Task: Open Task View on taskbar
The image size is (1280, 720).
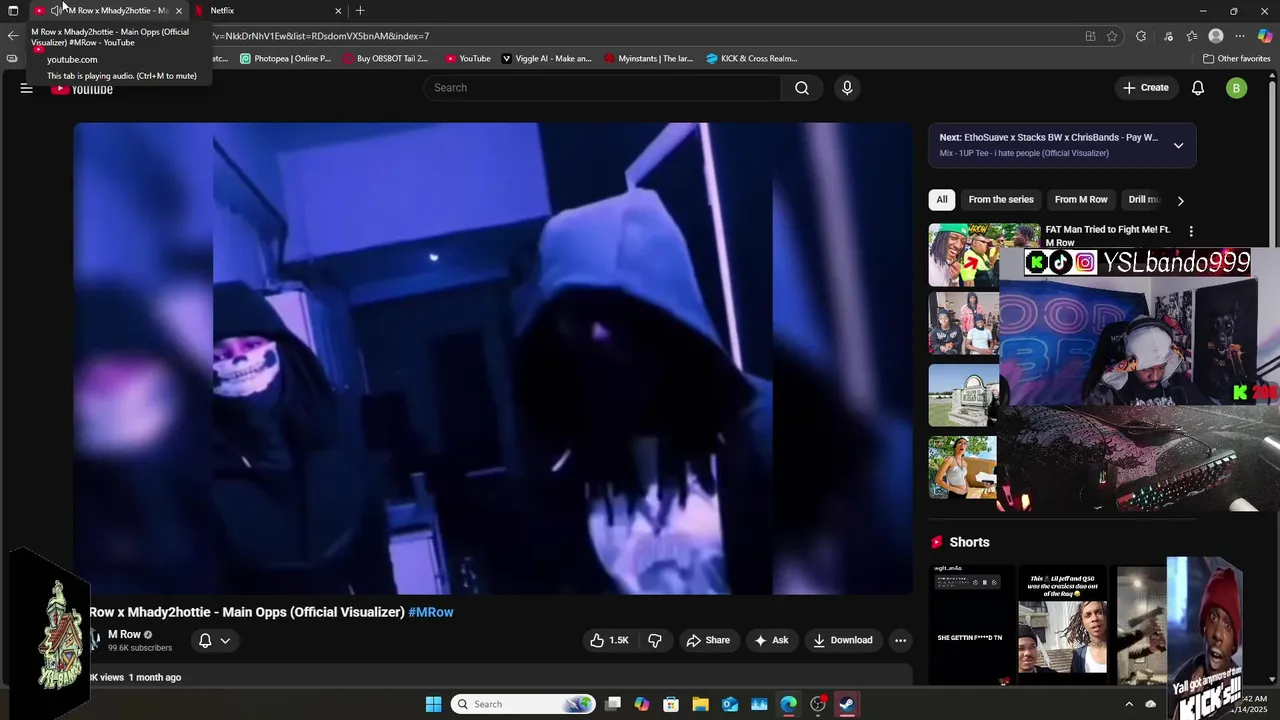Action: [613, 704]
